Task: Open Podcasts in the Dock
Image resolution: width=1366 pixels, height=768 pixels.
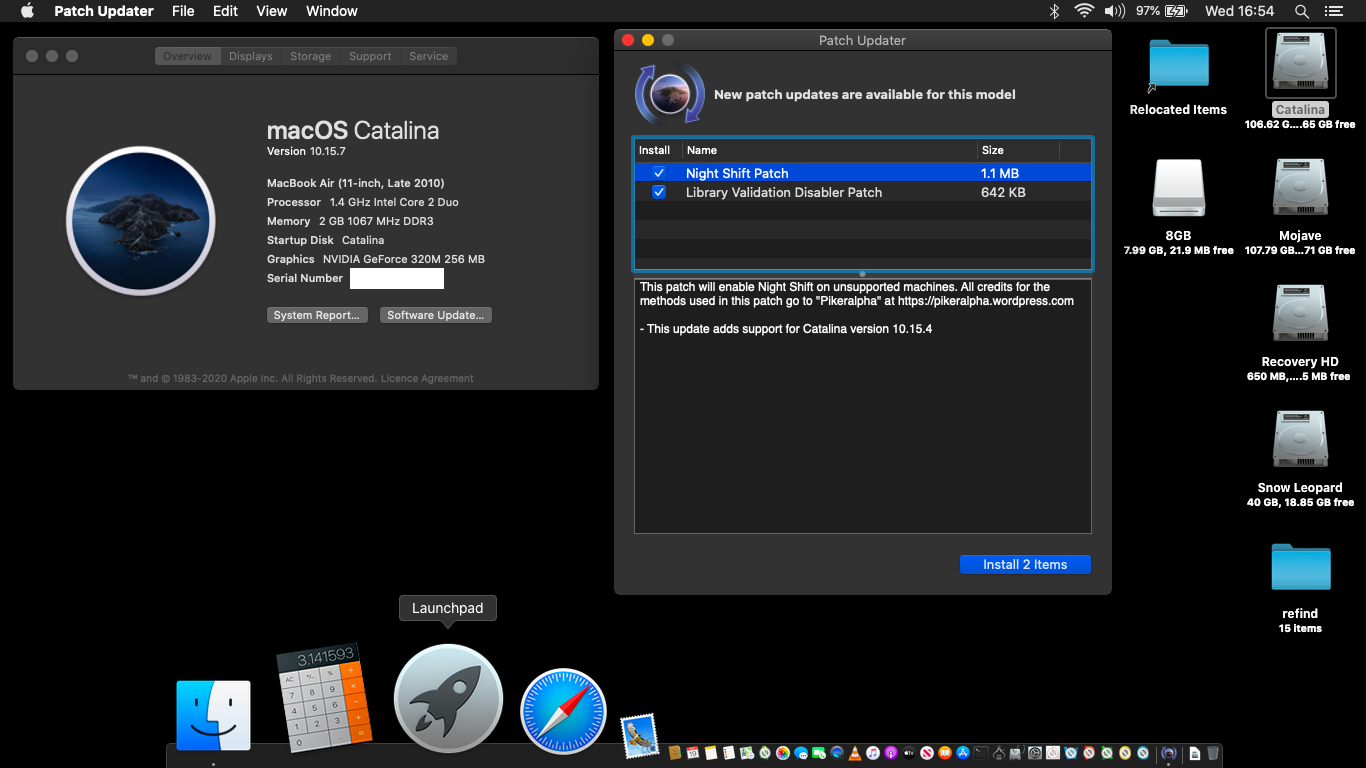Action: point(891,753)
